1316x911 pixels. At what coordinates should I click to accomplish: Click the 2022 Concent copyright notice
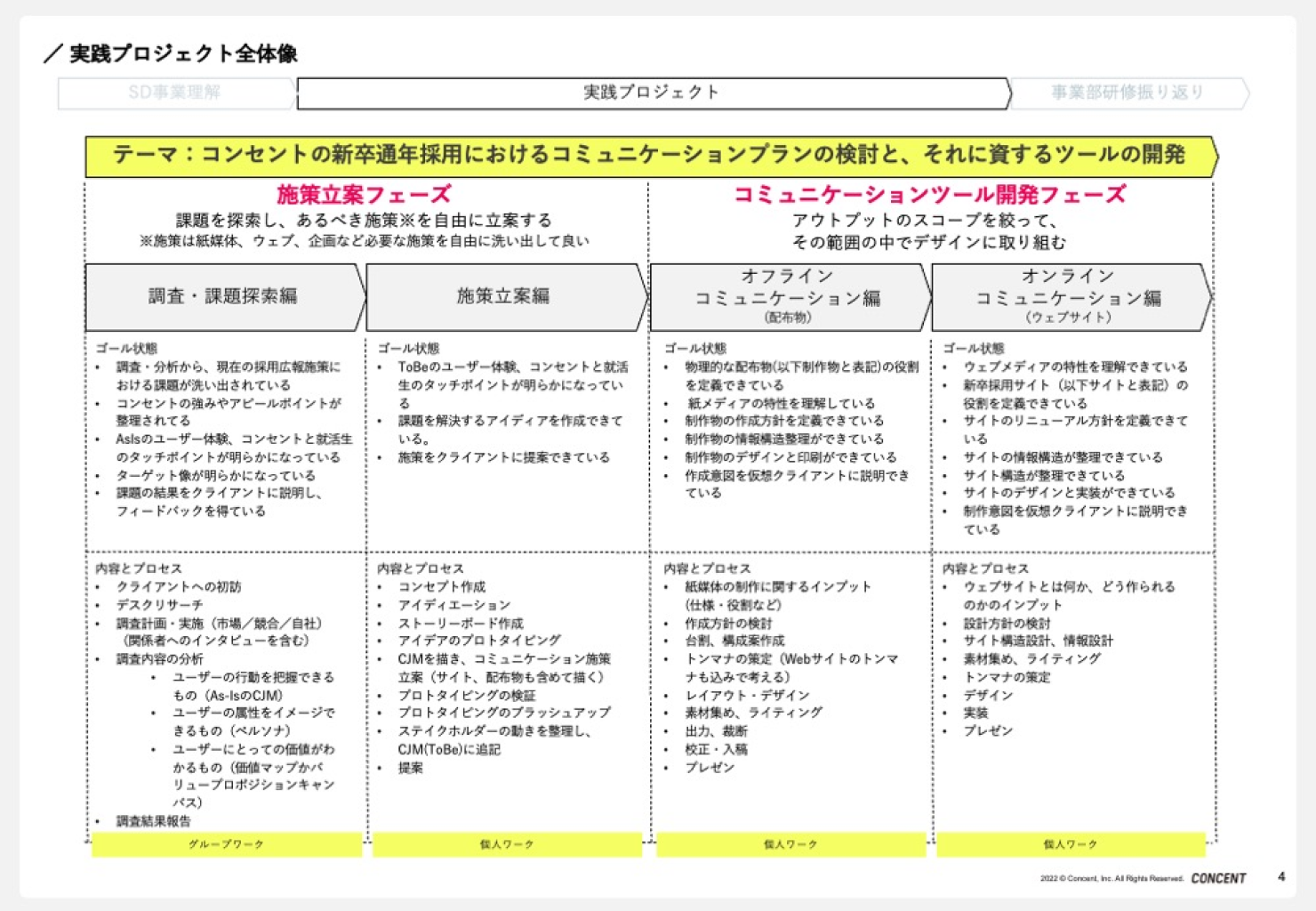(x=1111, y=879)
